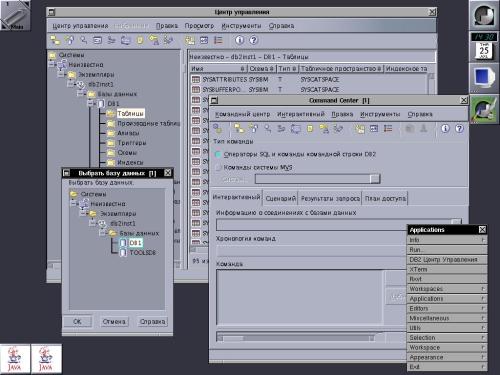Image resolution: width=500 pixels, height=375 pixels.
Task: Open Journal notebook icon in Control Center toolbar
Action: (x=140, y=40)
